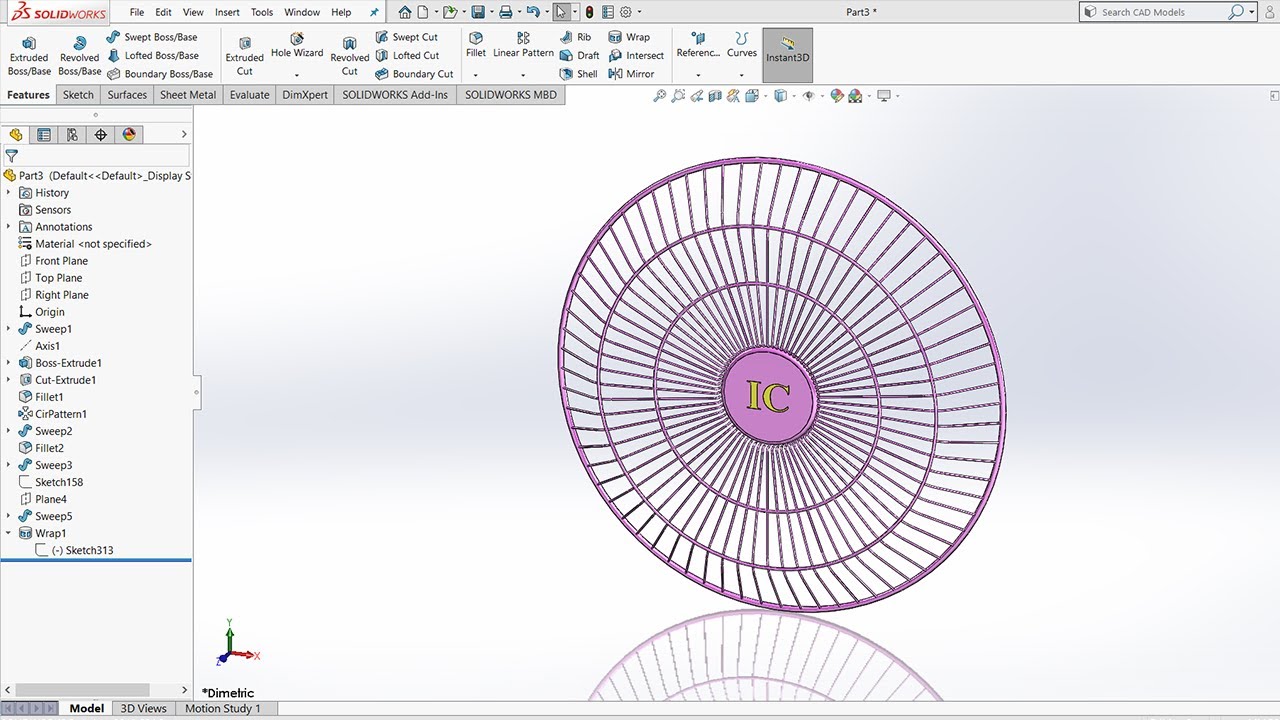The width and height of the screenshot is (1280, 720).
Task: Collapse the Wrap1 feature node
Action: [9, 533]
